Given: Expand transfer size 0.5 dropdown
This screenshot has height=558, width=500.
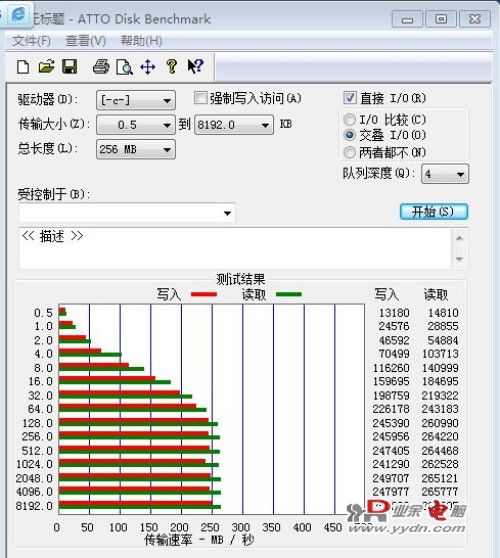Looking at the screenshot, I should click(136, 125).
